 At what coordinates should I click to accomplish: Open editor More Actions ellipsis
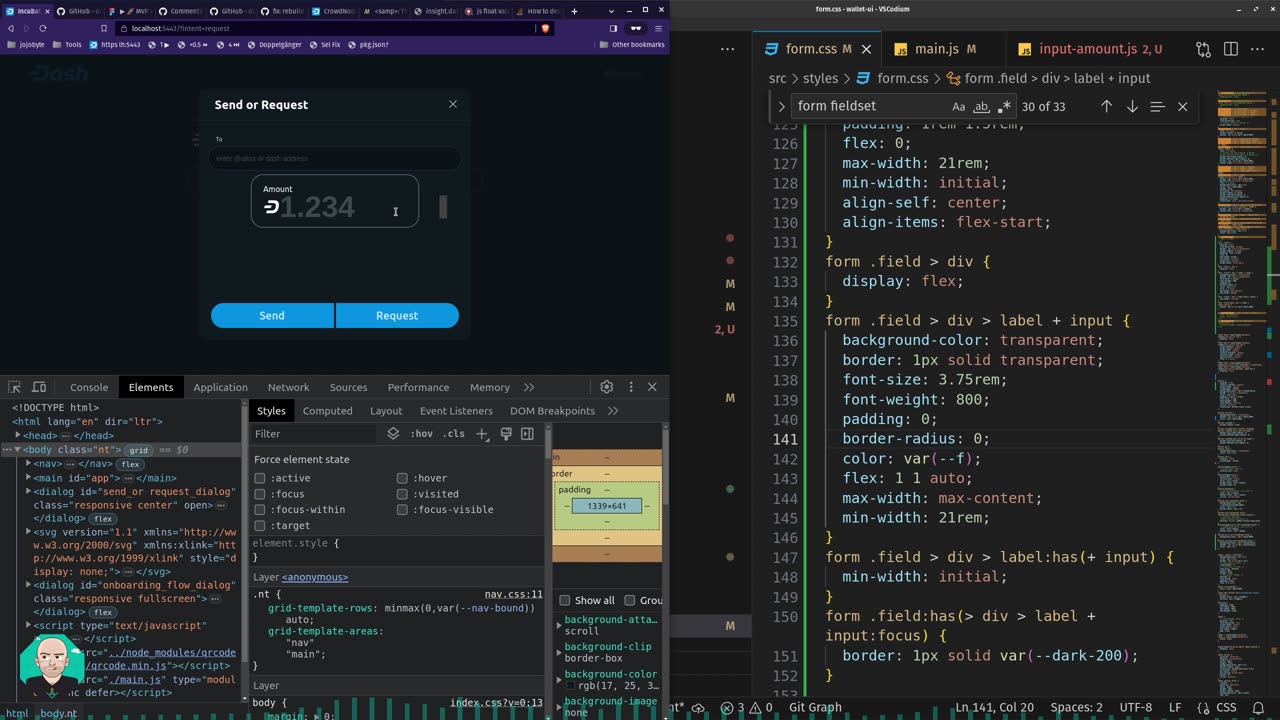point(1258,49)
